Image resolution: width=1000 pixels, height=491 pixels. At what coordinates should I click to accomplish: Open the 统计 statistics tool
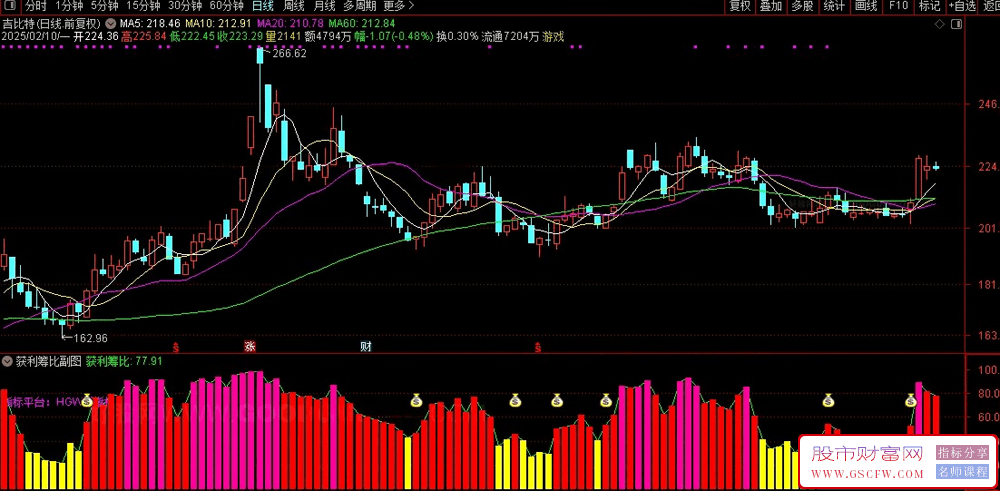point(834,6)
